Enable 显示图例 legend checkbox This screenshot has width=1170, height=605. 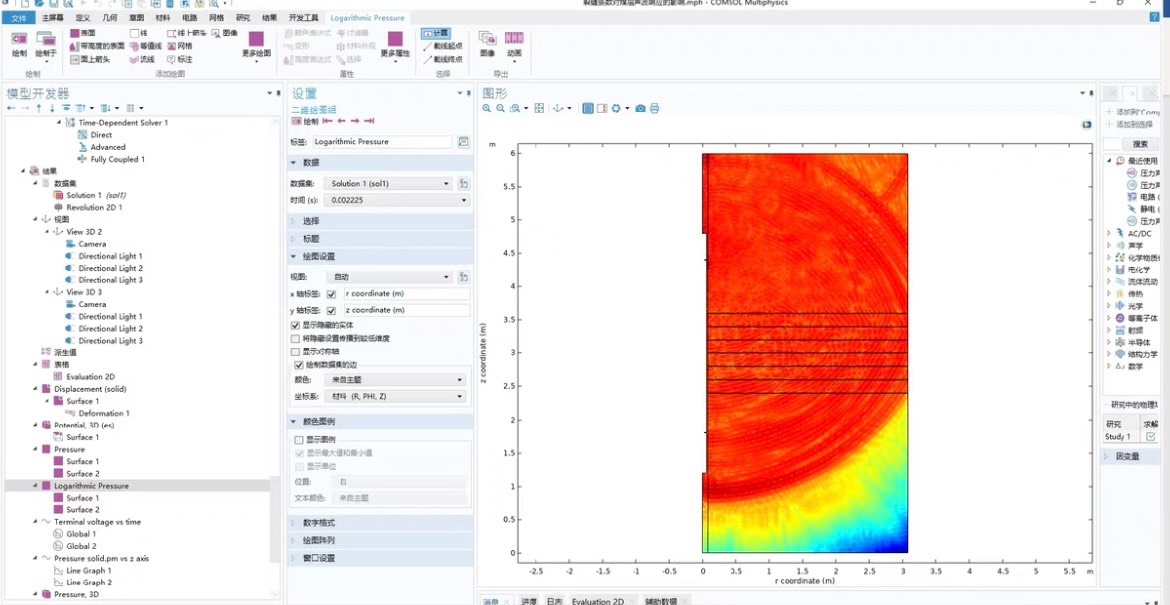[x=299, y=440]
